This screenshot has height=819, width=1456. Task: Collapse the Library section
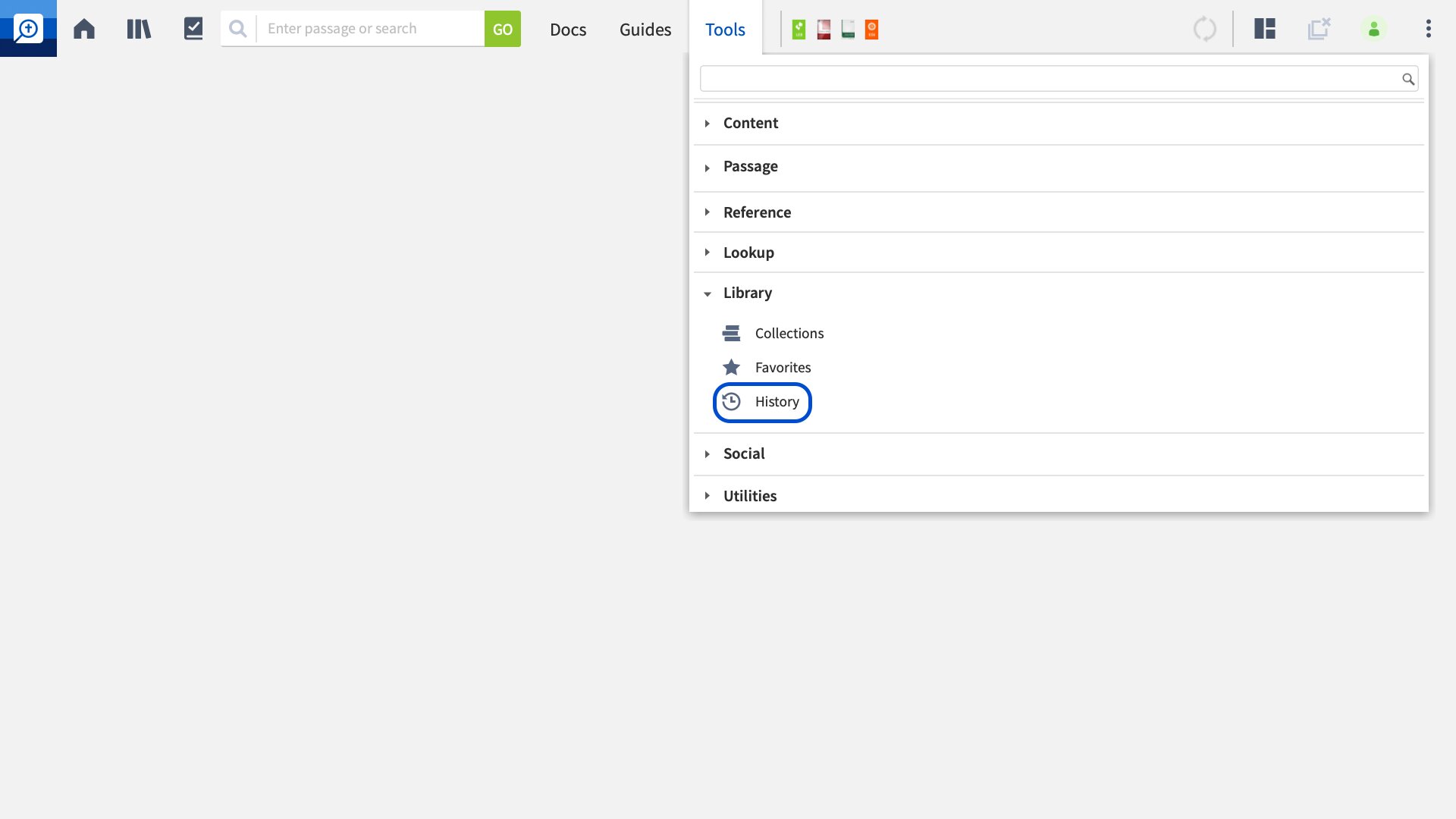click(1059, 293)
